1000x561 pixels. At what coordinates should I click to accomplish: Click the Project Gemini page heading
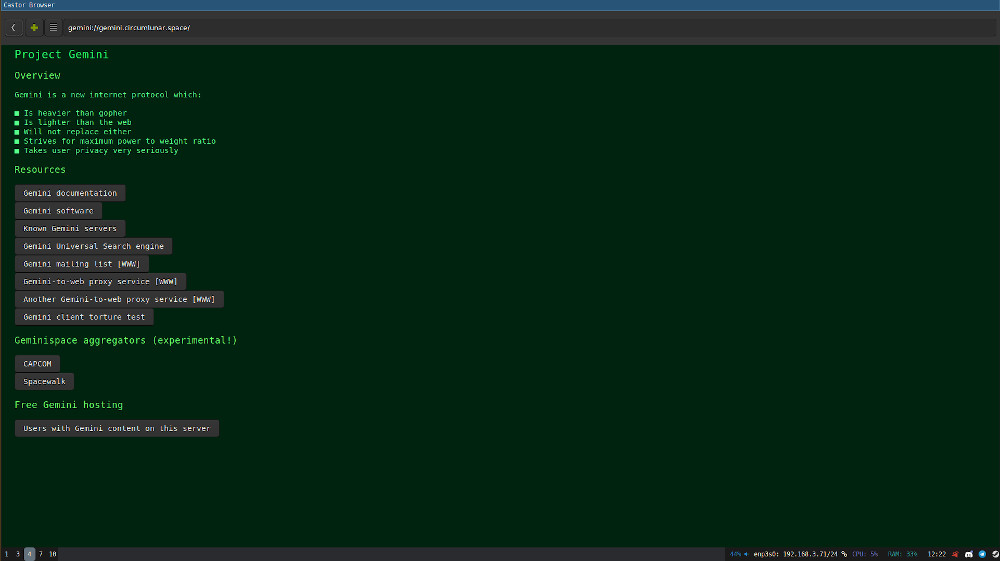(61, 55)
